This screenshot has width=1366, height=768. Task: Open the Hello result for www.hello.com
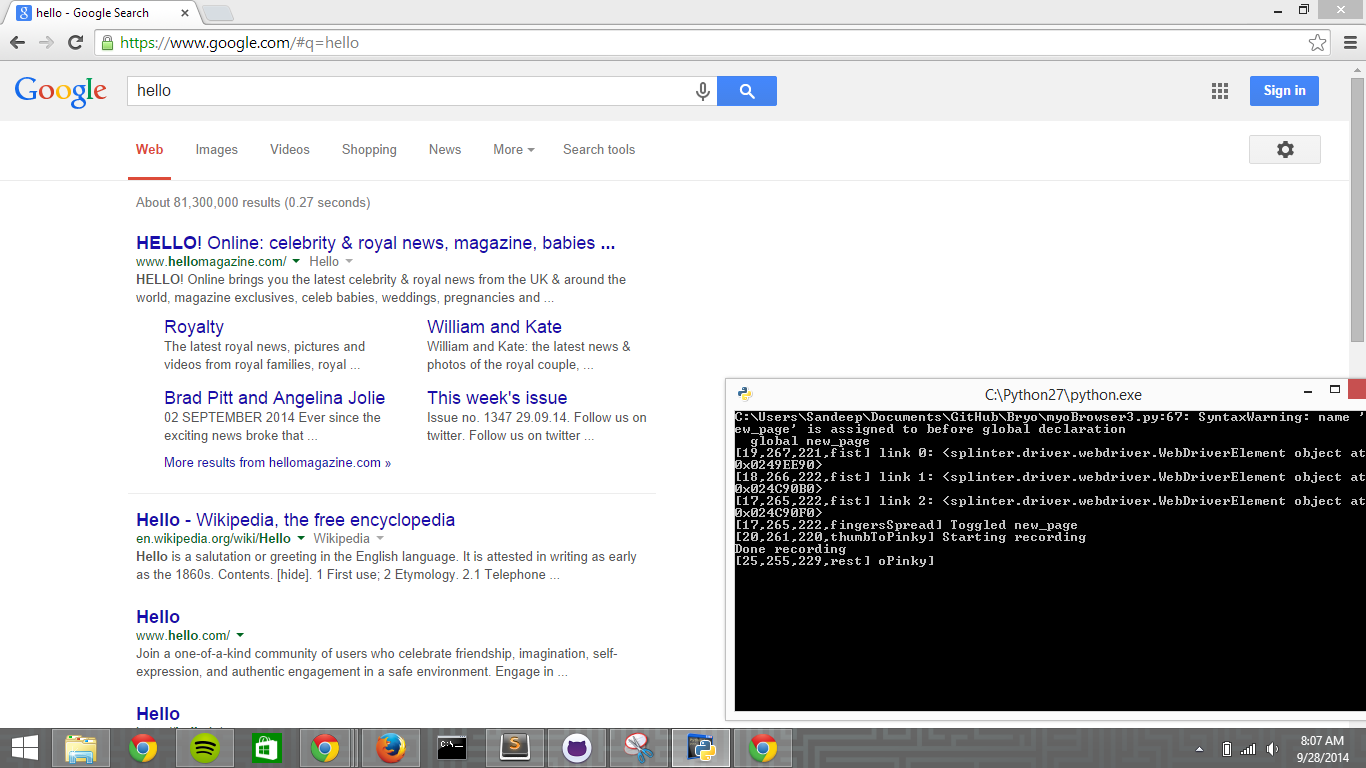tap(158, 617)
